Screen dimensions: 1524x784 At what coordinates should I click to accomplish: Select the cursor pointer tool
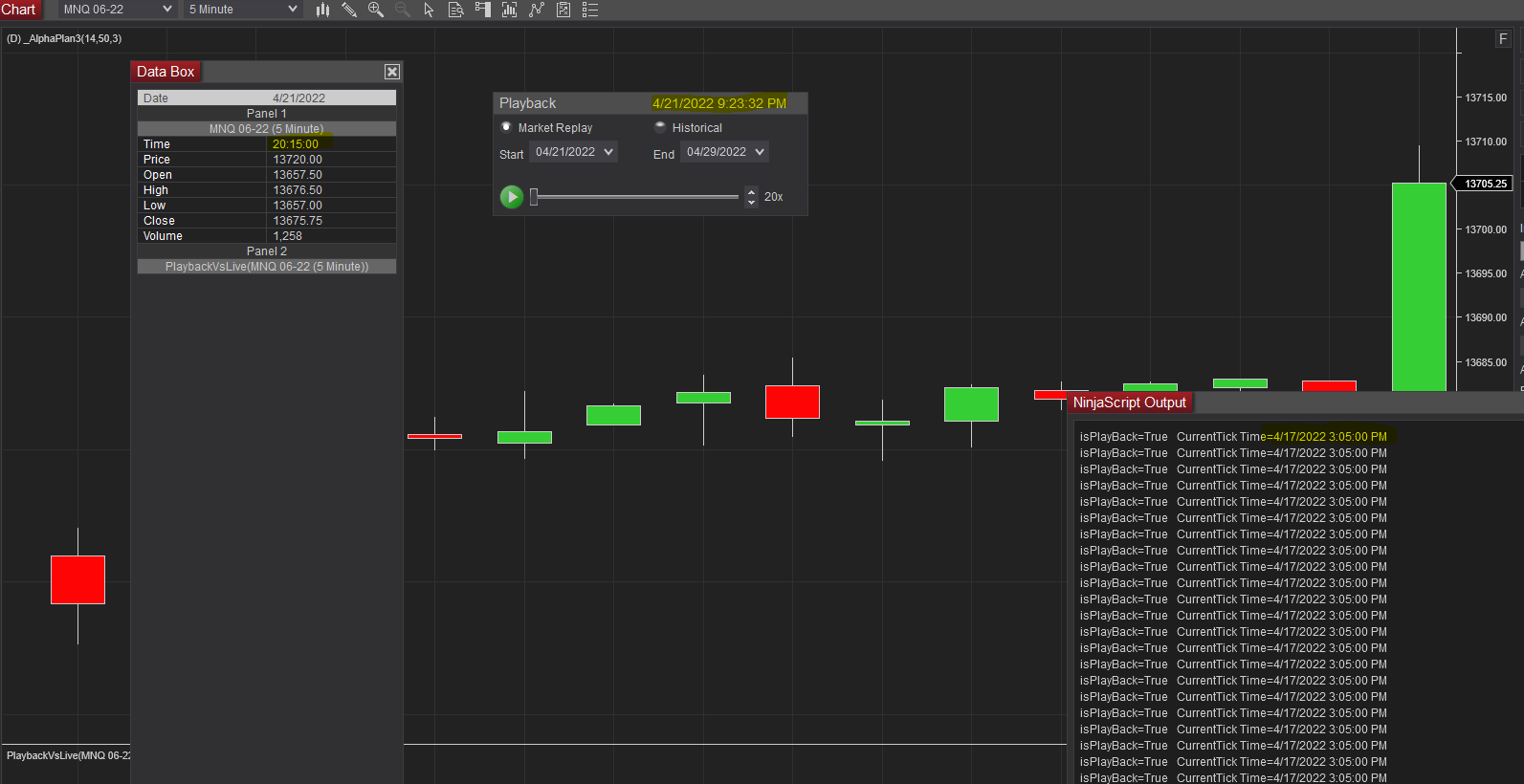[429, 10]
